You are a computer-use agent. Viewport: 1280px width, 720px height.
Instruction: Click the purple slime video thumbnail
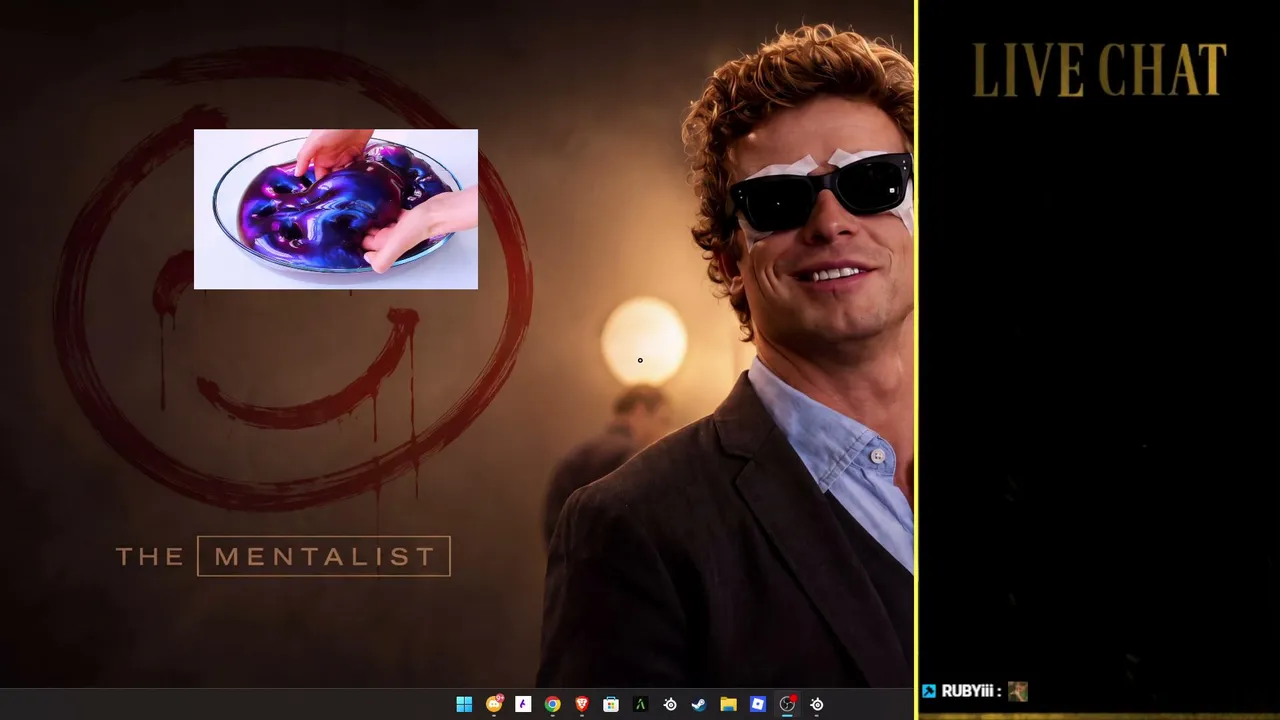[x=336, y=209]
